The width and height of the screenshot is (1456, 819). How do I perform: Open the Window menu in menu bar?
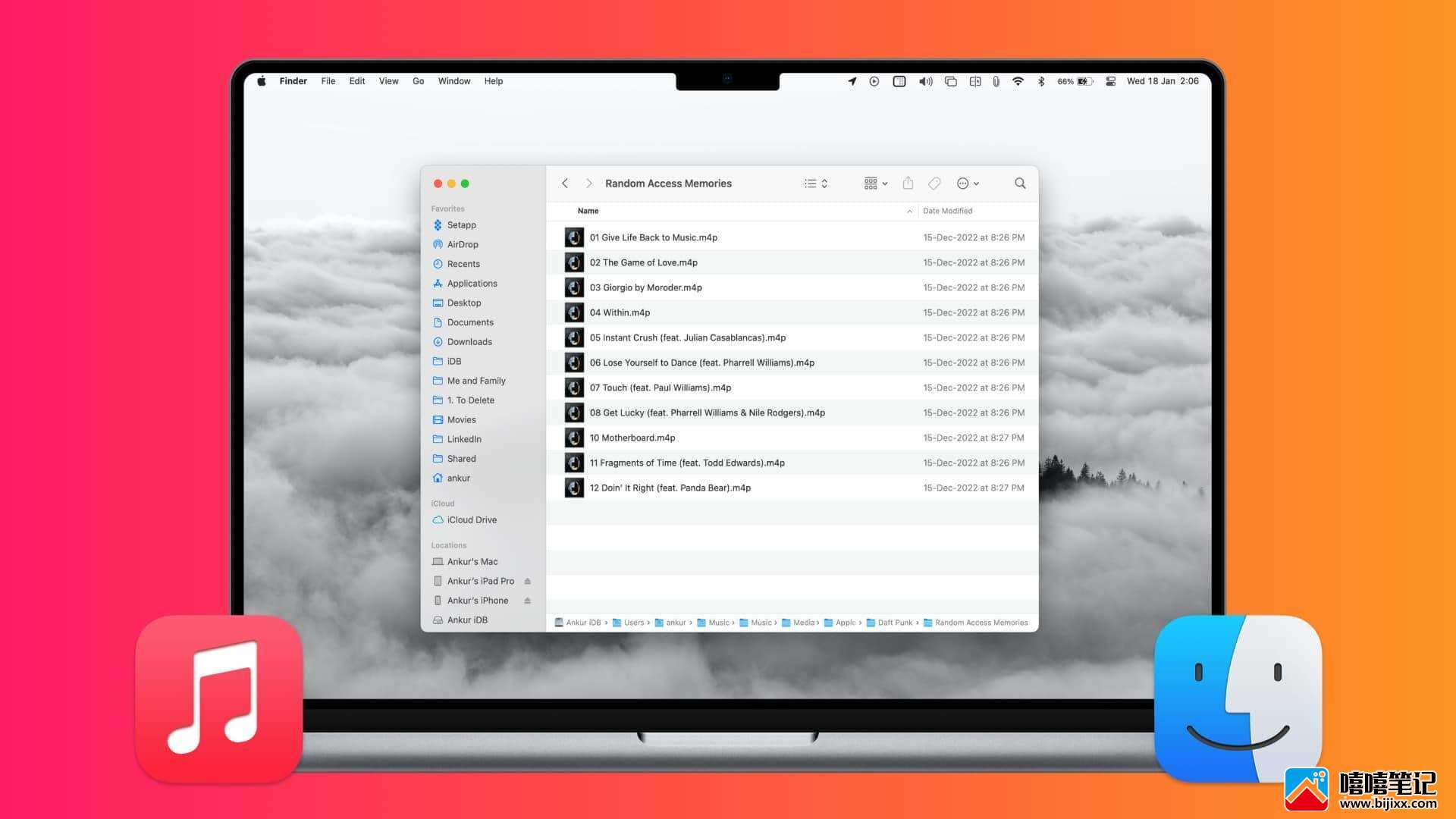(x=454, y=81)
